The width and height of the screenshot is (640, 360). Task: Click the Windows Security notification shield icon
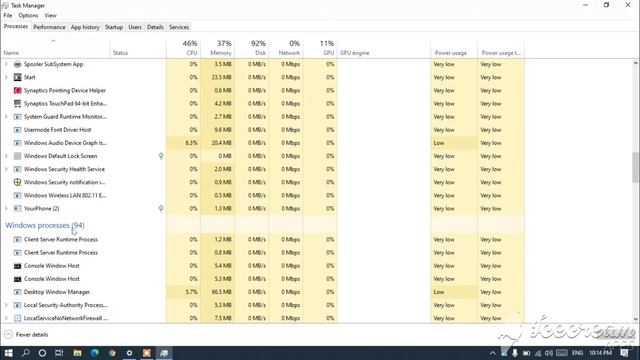click(17, 182)
